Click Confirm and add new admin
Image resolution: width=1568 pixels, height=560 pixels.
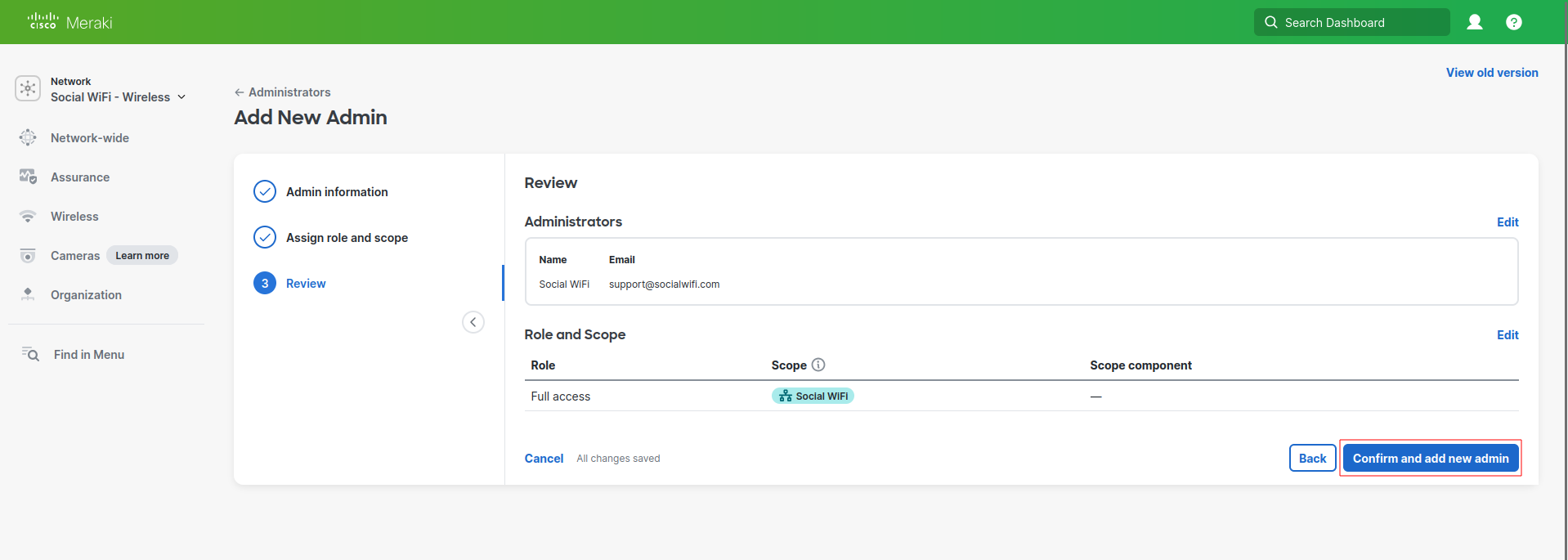[1430, 459]
